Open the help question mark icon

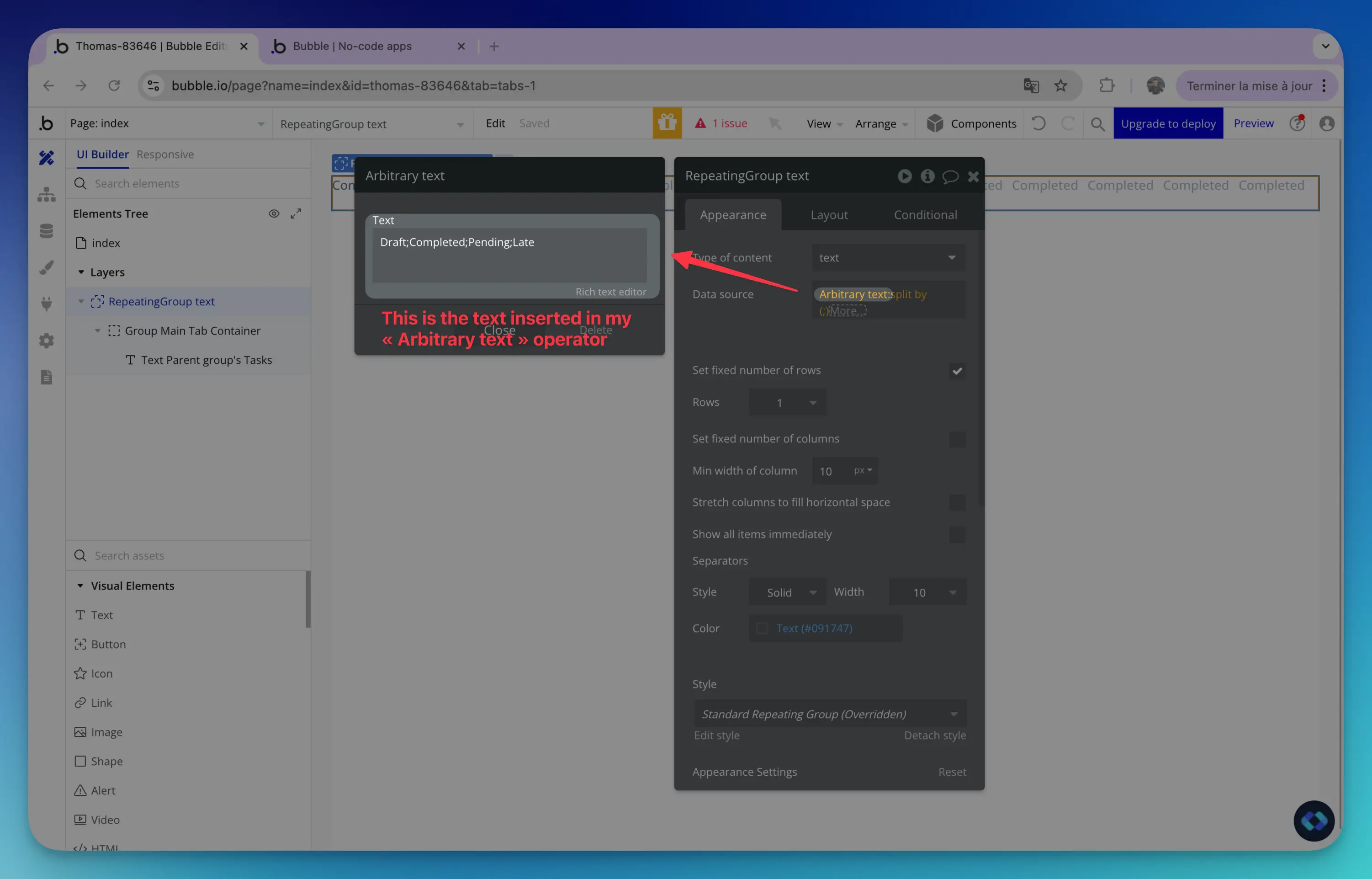[x=1297, y=123]
